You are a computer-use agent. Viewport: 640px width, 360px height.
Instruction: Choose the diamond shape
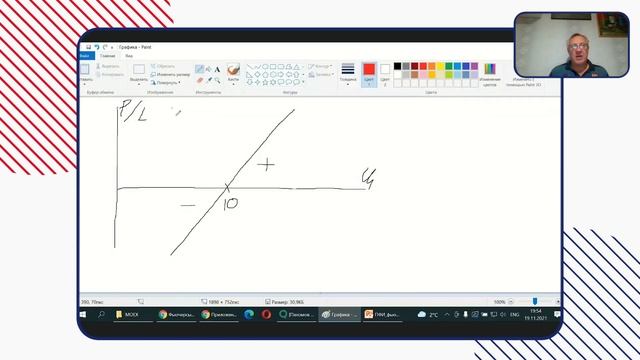257,74
